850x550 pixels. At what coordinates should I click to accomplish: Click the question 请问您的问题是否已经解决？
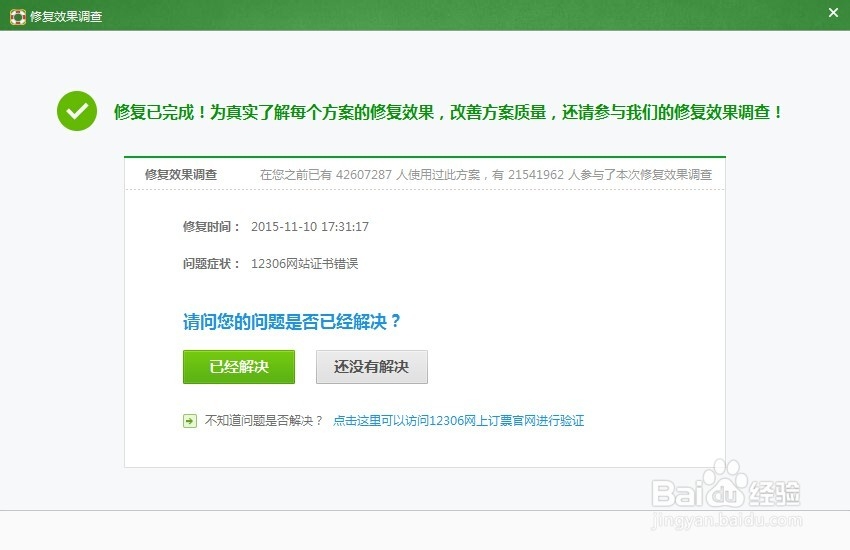[x=292, y=321]
